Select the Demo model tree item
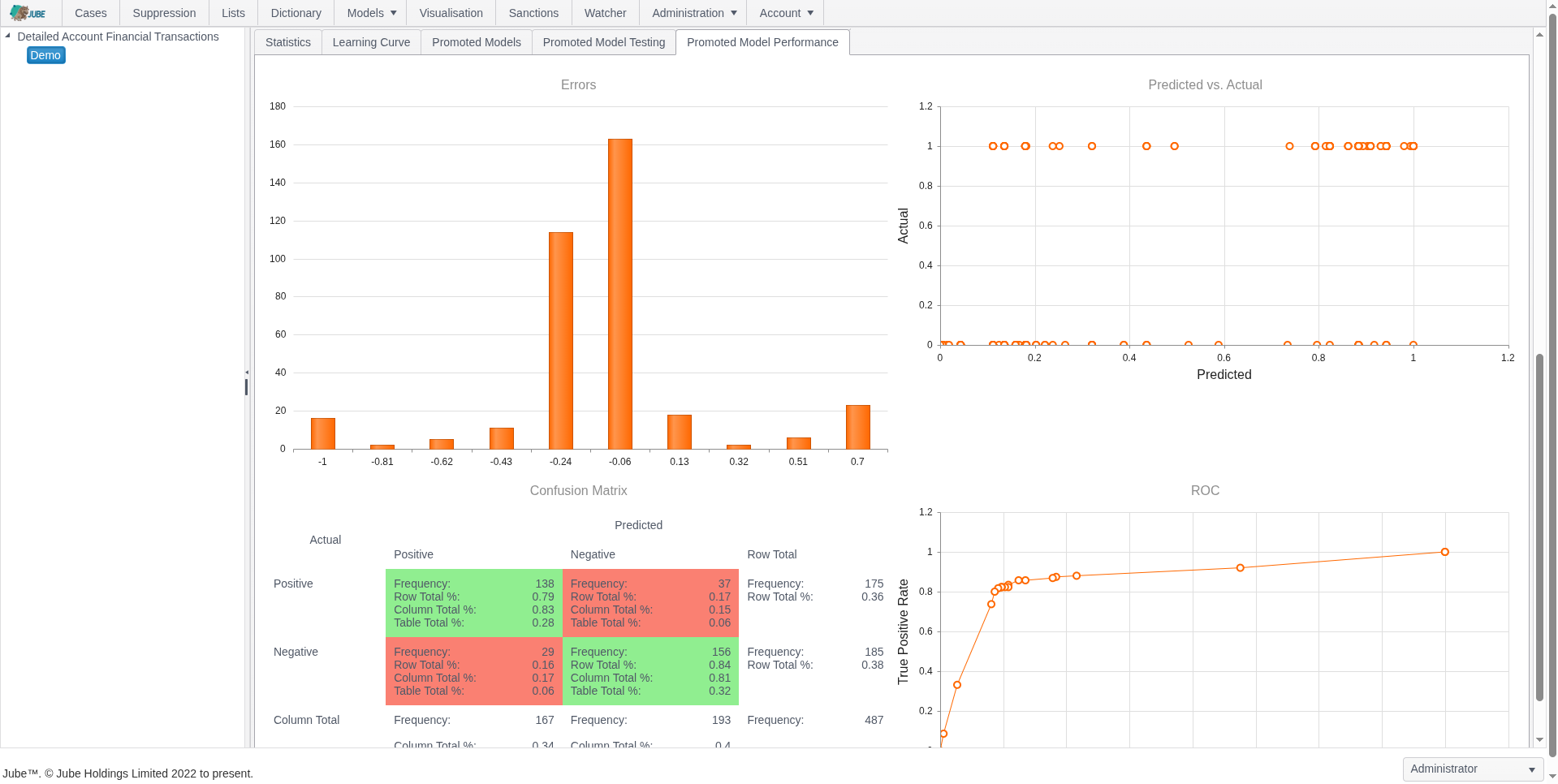Screen dimensions: 1558x784 (x=45, y=55)
